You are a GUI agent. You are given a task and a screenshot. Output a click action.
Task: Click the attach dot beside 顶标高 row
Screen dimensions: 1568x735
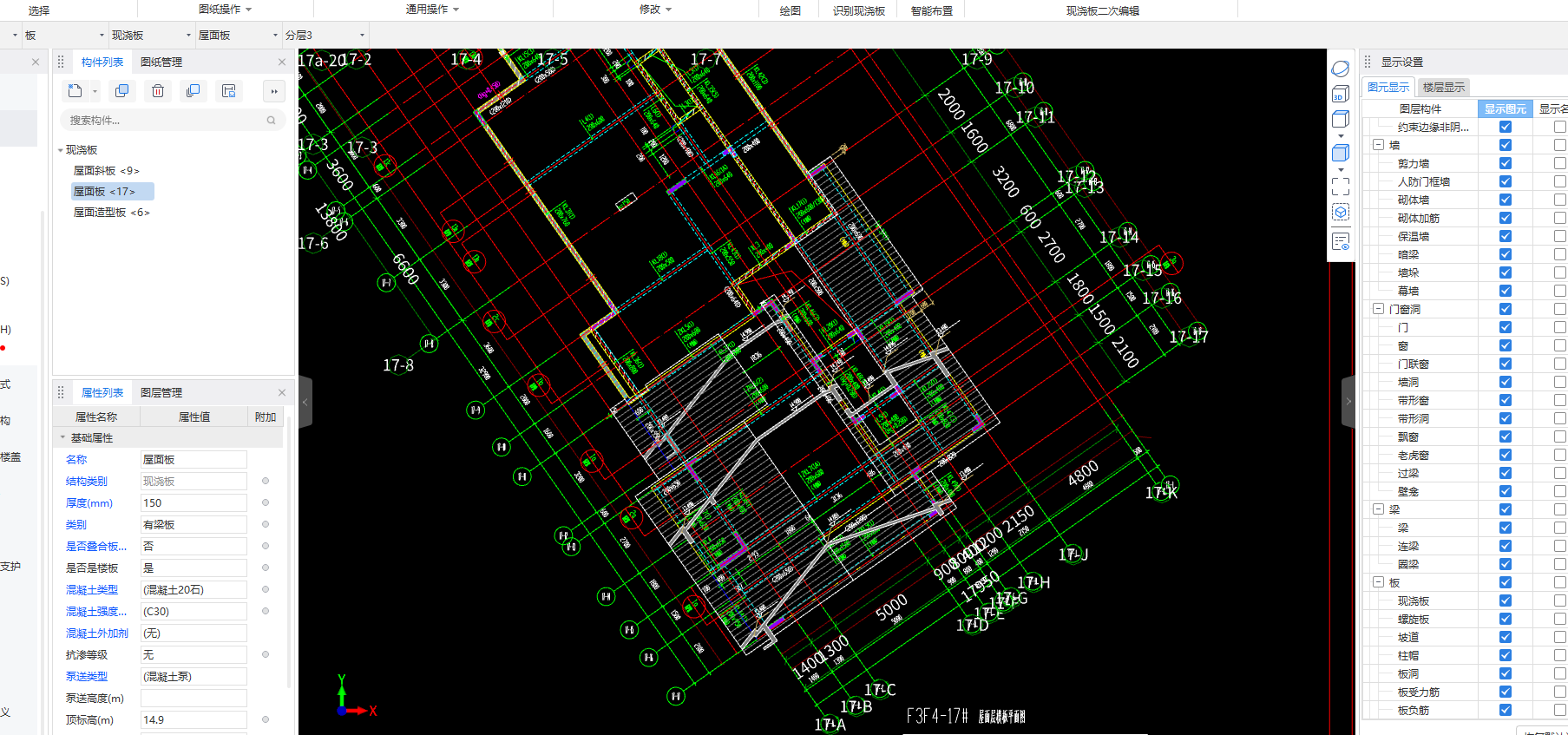[x=266, y=719]
